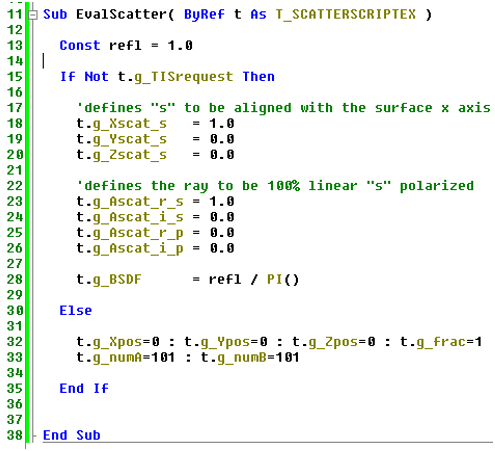Click the comment about surface x axis
The height and width of the screenshot is (451, 495).
pos(284,108)
